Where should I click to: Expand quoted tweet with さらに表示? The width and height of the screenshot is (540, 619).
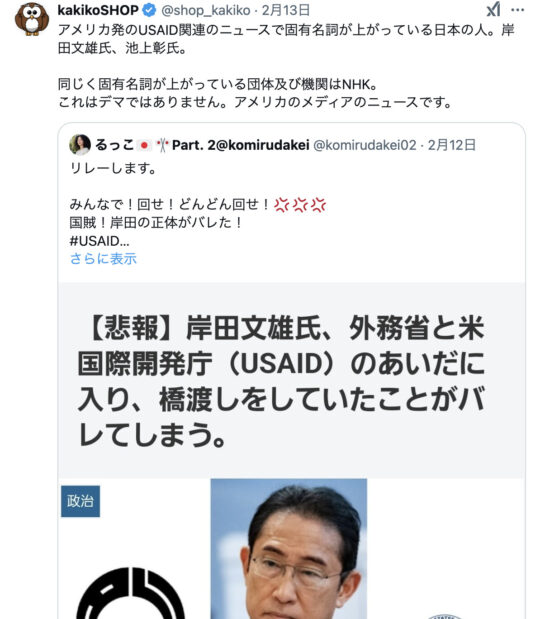point(103,259)
